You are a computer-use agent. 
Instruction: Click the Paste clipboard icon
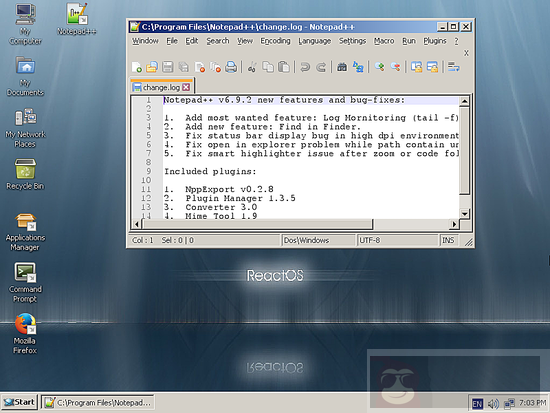(x=283, y=67)
